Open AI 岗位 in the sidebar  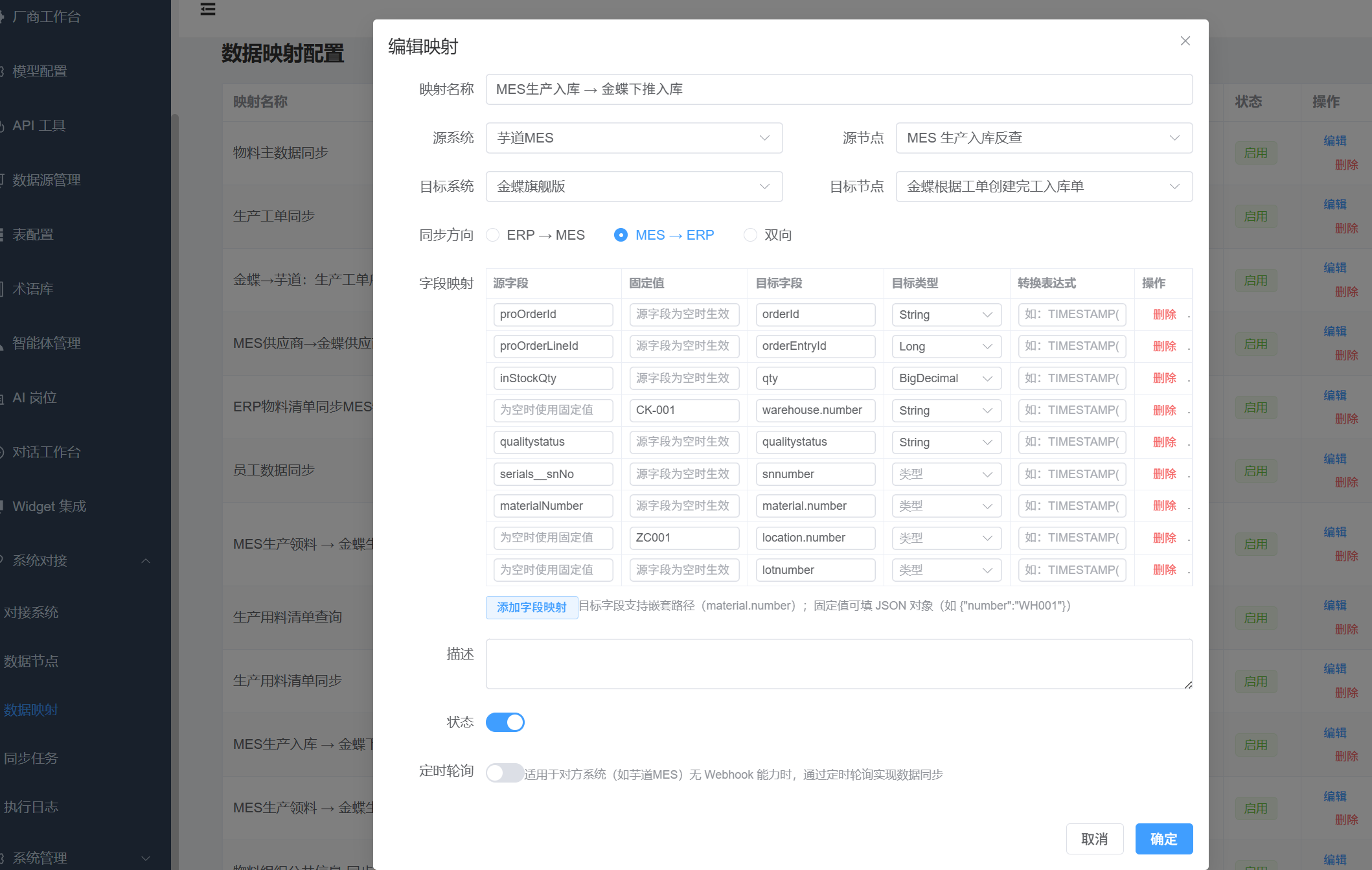[x=35, y=398]
